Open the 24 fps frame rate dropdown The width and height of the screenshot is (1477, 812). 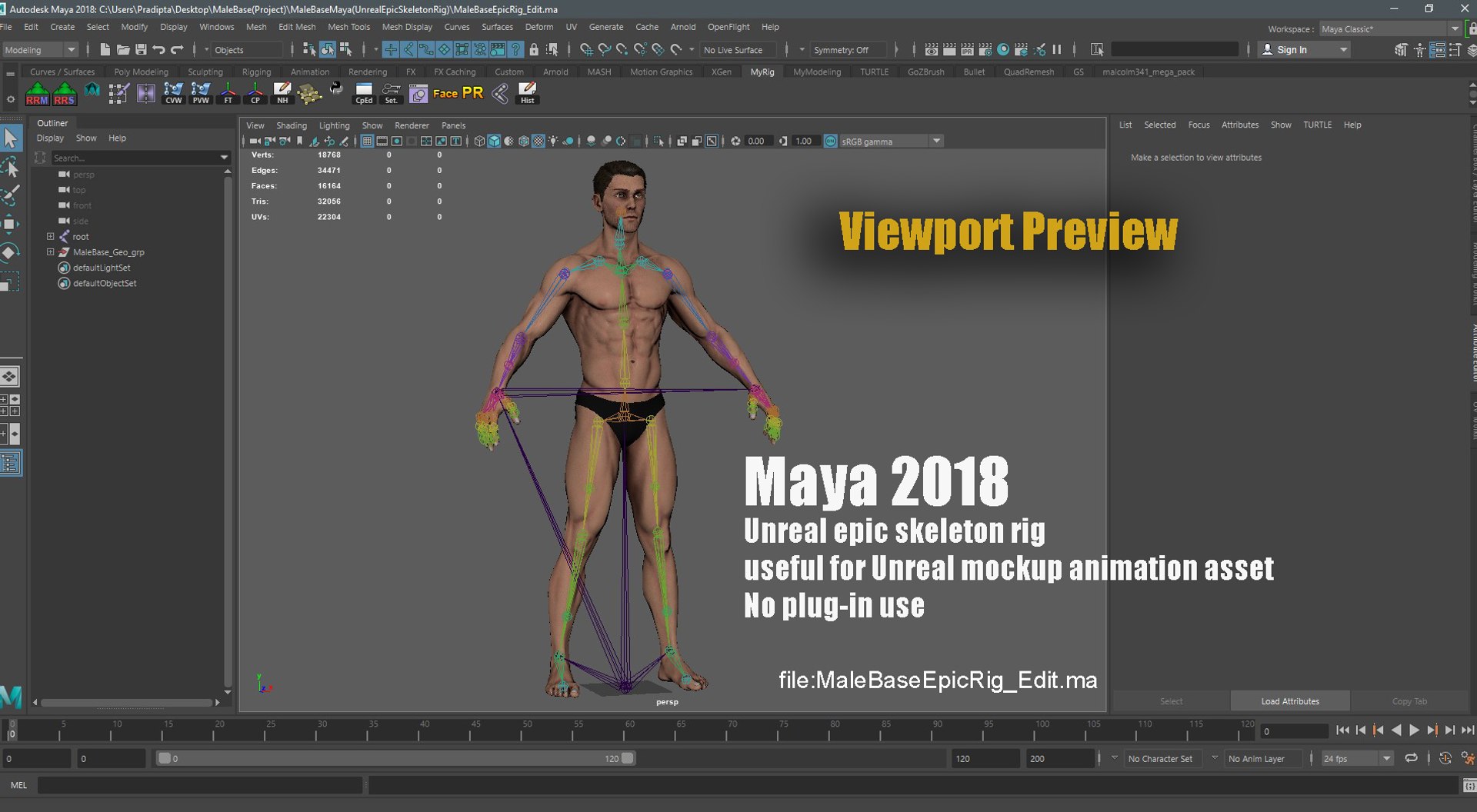[x=1357, y=759]
